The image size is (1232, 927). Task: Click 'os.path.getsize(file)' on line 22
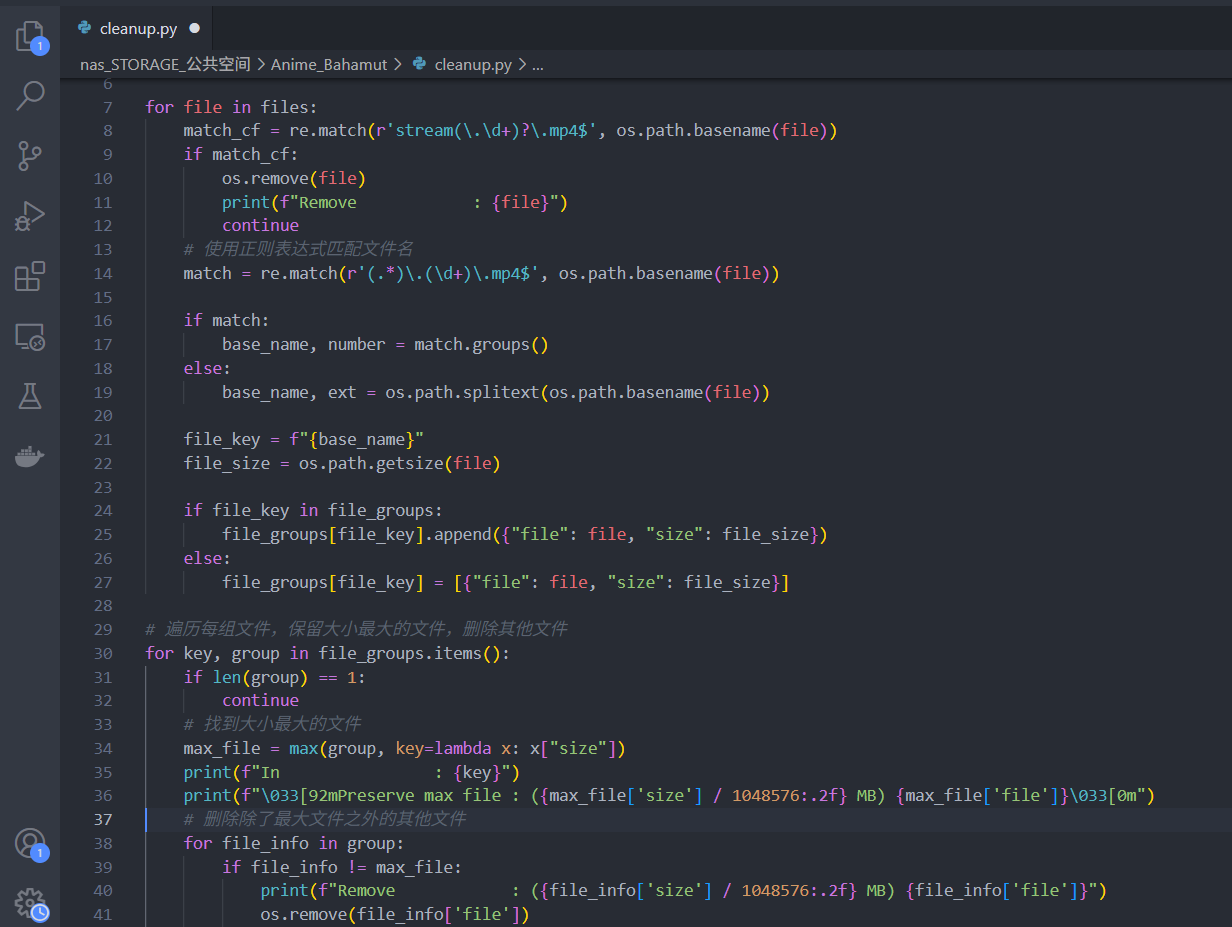point(400,463)
